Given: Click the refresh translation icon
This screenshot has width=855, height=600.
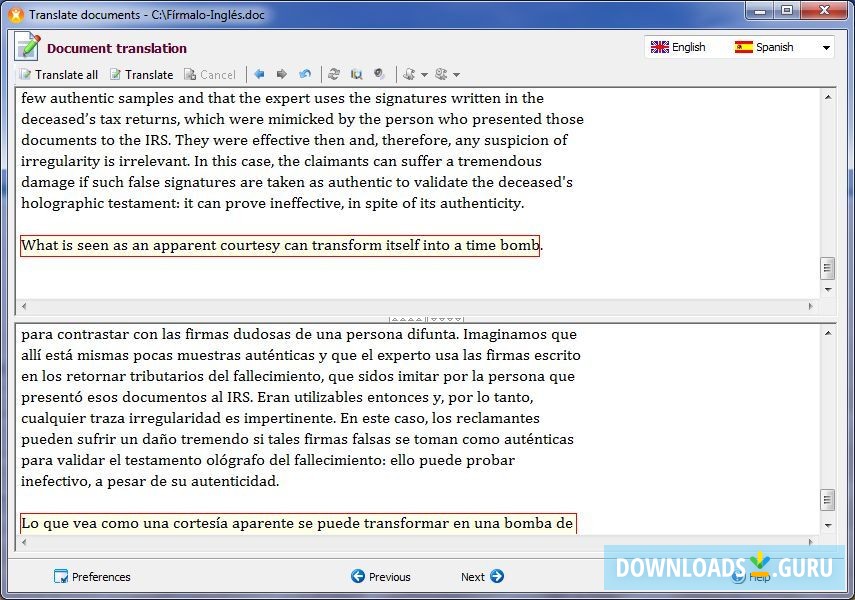Looking at the screenshot, I should coord(334,74).
